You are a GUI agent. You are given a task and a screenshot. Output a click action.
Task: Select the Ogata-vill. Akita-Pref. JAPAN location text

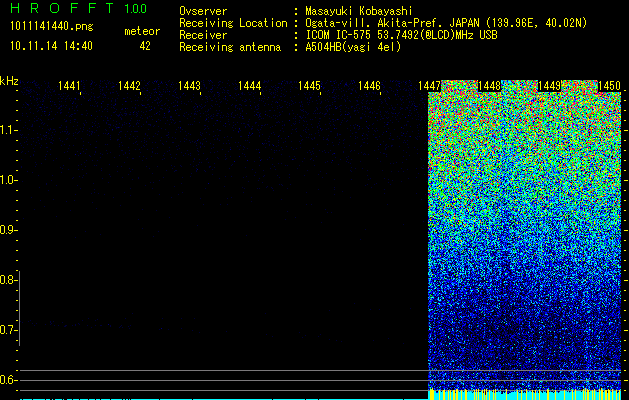coord(446,23)
